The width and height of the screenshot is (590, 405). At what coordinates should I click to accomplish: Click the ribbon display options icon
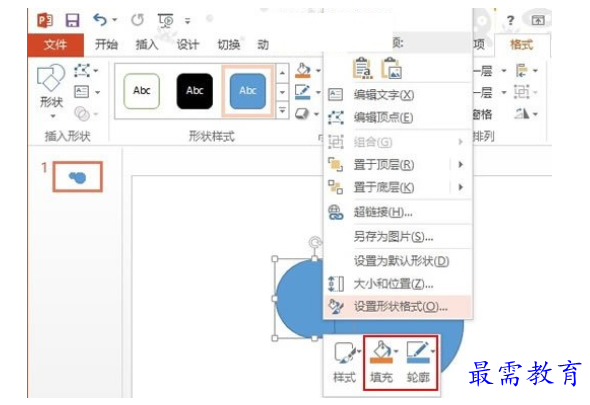pos(538,20)
